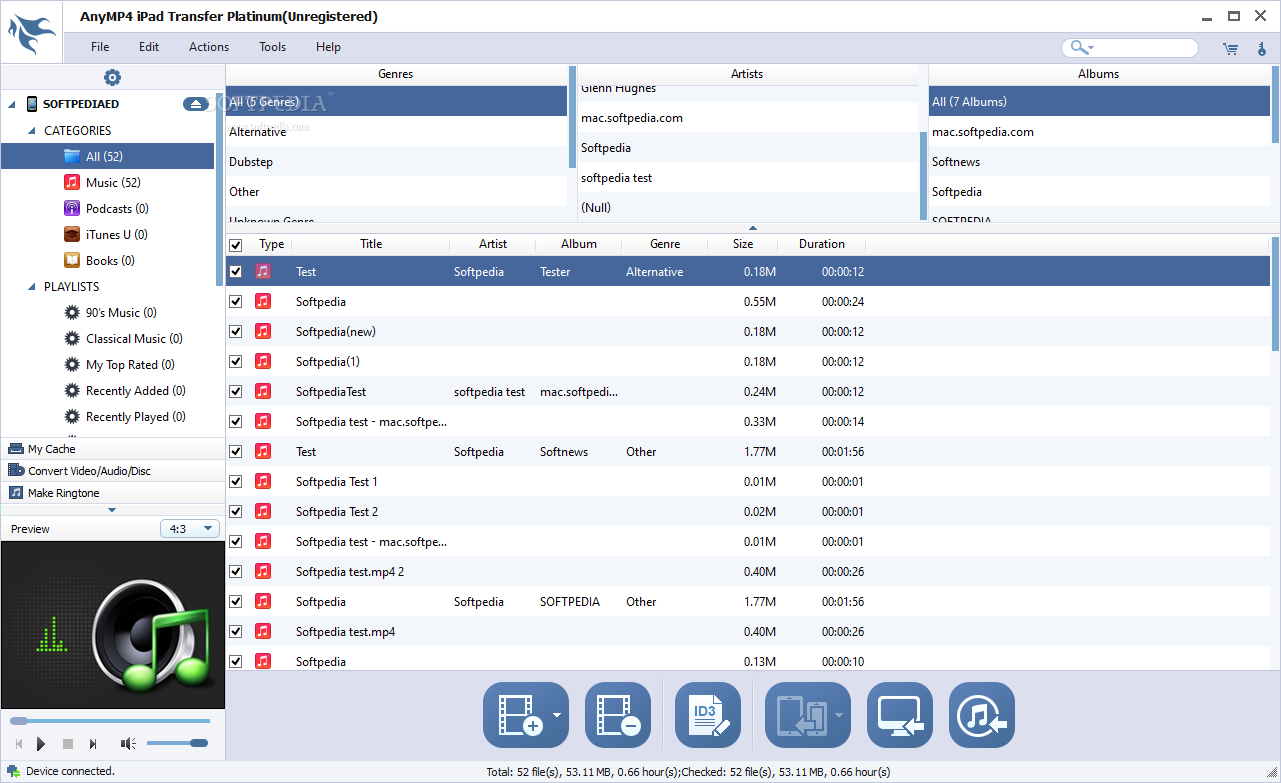Image resolution: width=1281 pixels, height=783 pixels.
Task: Toggle the select-all checkbox in the header
Action: pyautogui.click(x=236, y=244)
